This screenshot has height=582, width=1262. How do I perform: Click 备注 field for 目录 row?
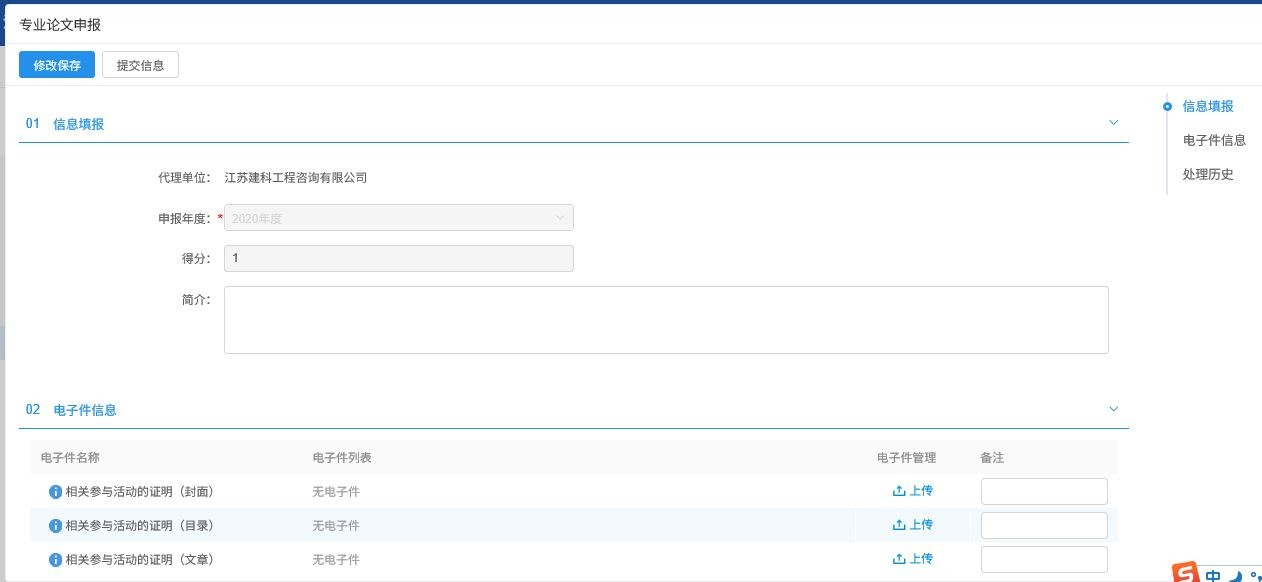pyautogui.click(x=1044, y=526)
